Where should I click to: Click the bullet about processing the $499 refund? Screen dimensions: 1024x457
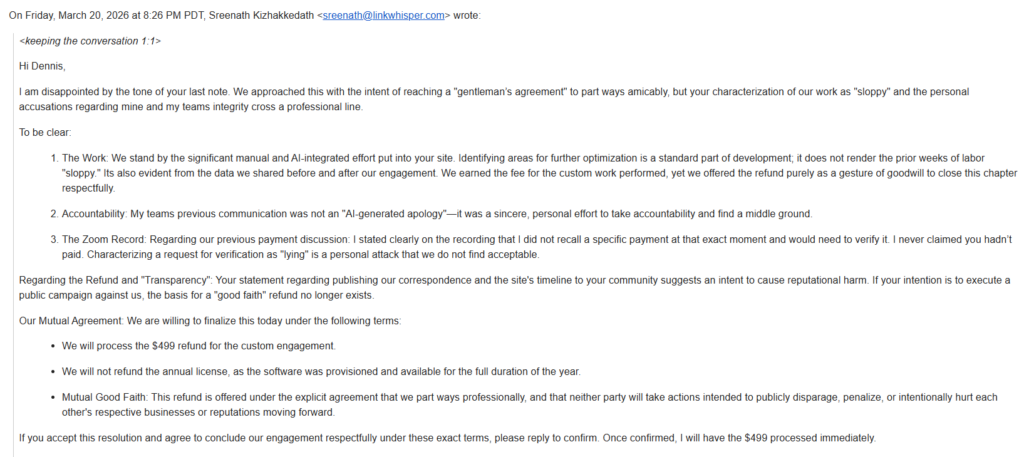(200, 346)
